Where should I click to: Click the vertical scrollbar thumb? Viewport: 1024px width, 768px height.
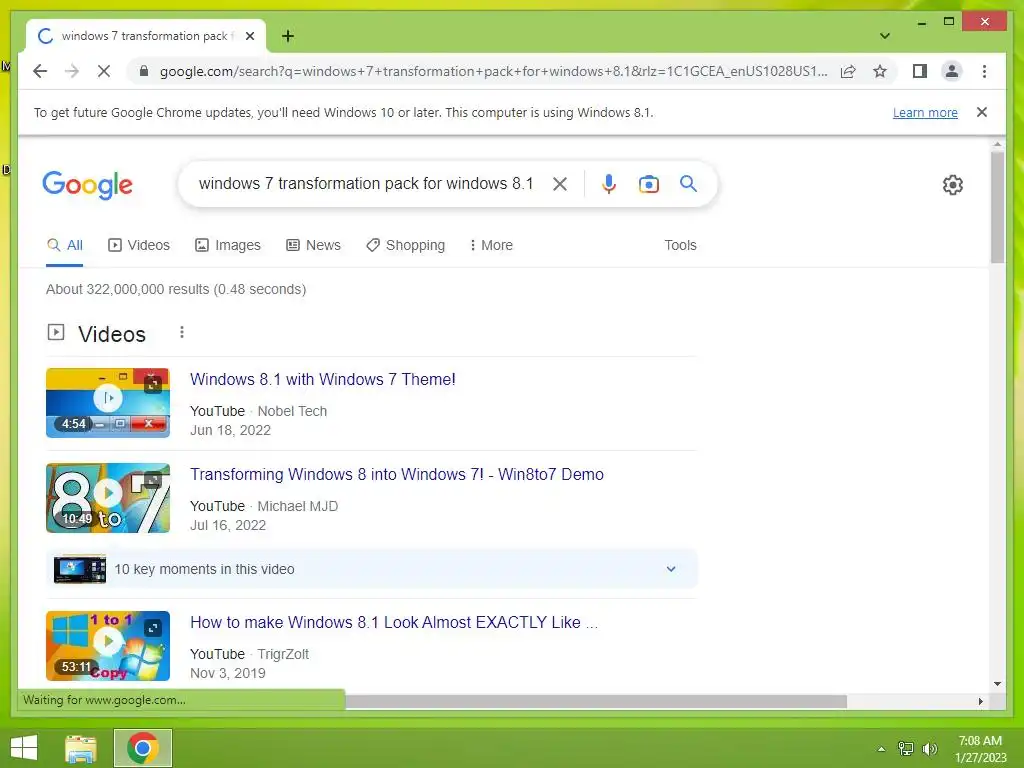[x=997, y=207]
